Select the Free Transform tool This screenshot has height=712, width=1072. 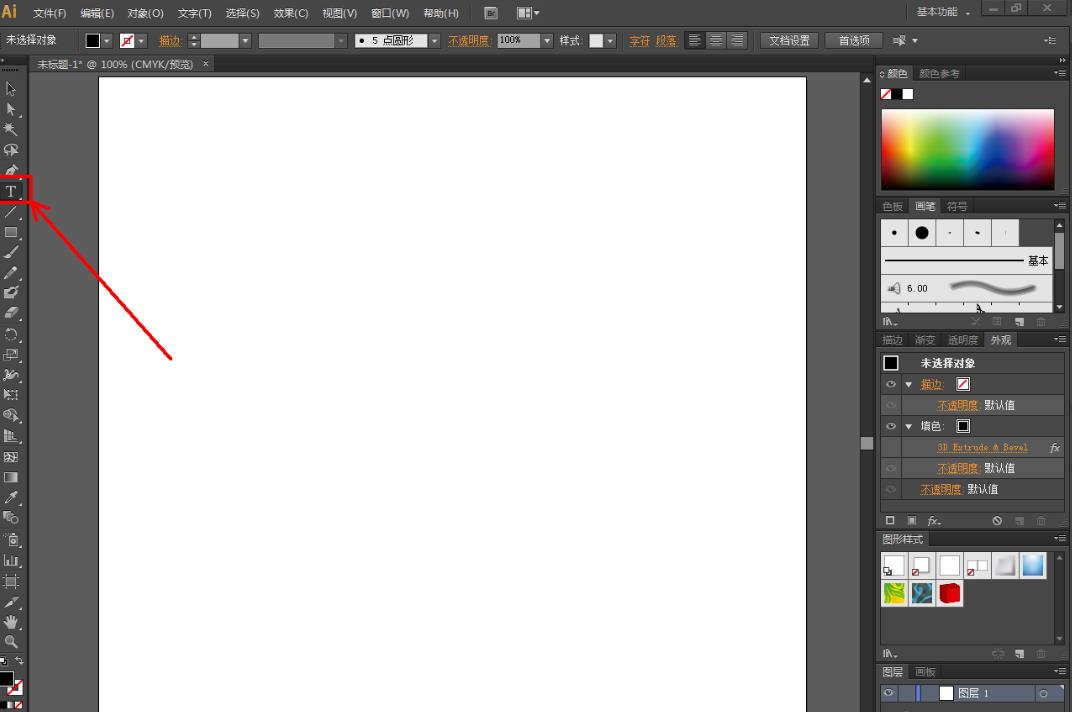click(10, 395)
